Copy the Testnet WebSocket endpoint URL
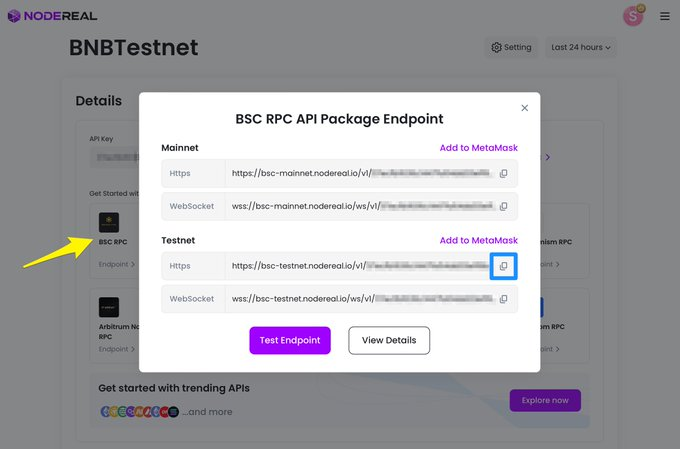This screenshot has height=449, width=680. (503, 299)
